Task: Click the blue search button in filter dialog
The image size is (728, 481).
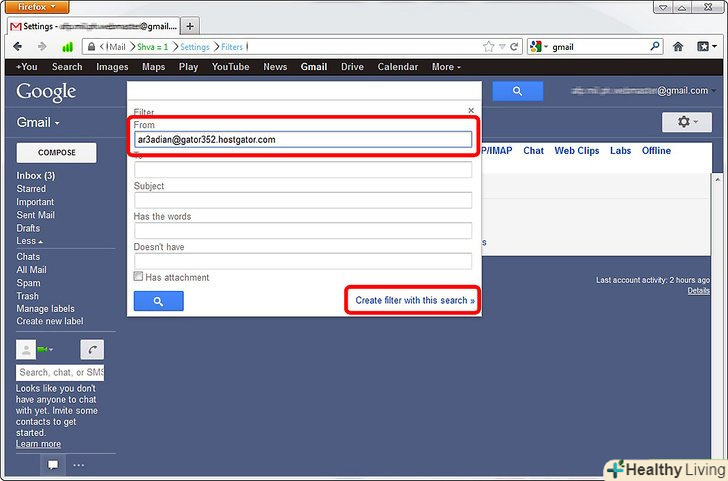Action: 158,301
